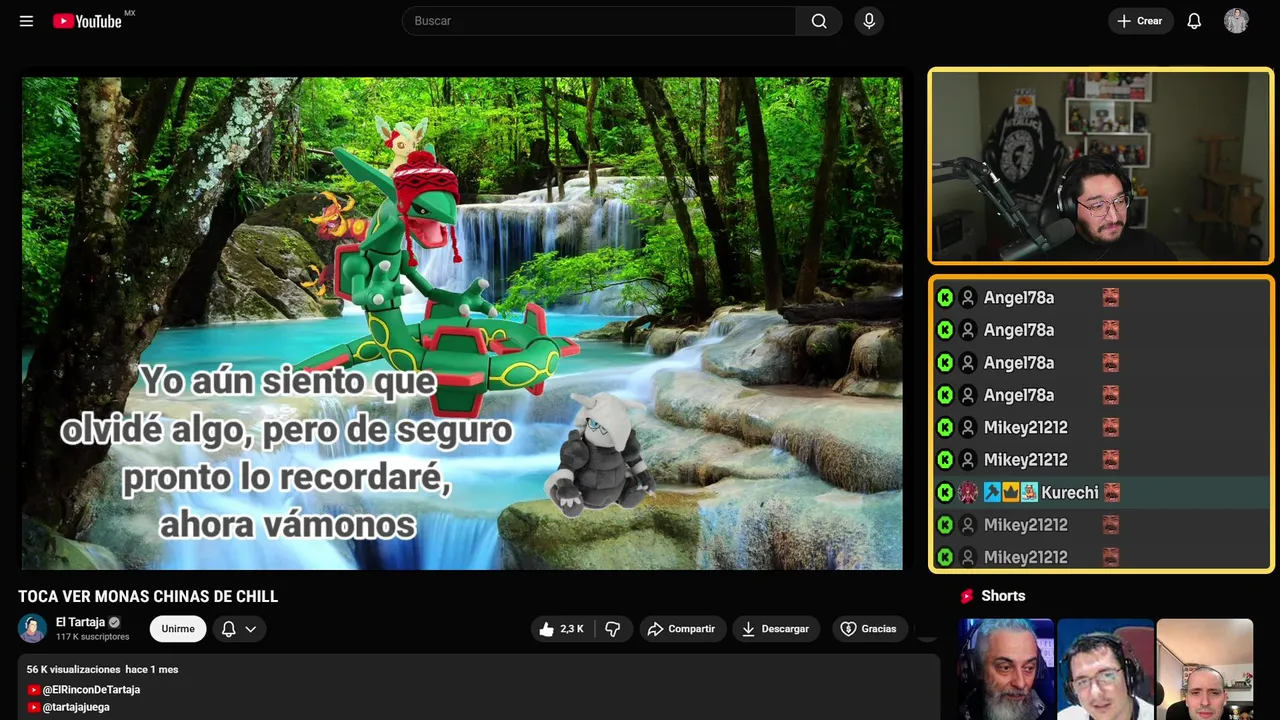Go to YouTube home via logo
1280x720 pixels.
tap(87, 21)
